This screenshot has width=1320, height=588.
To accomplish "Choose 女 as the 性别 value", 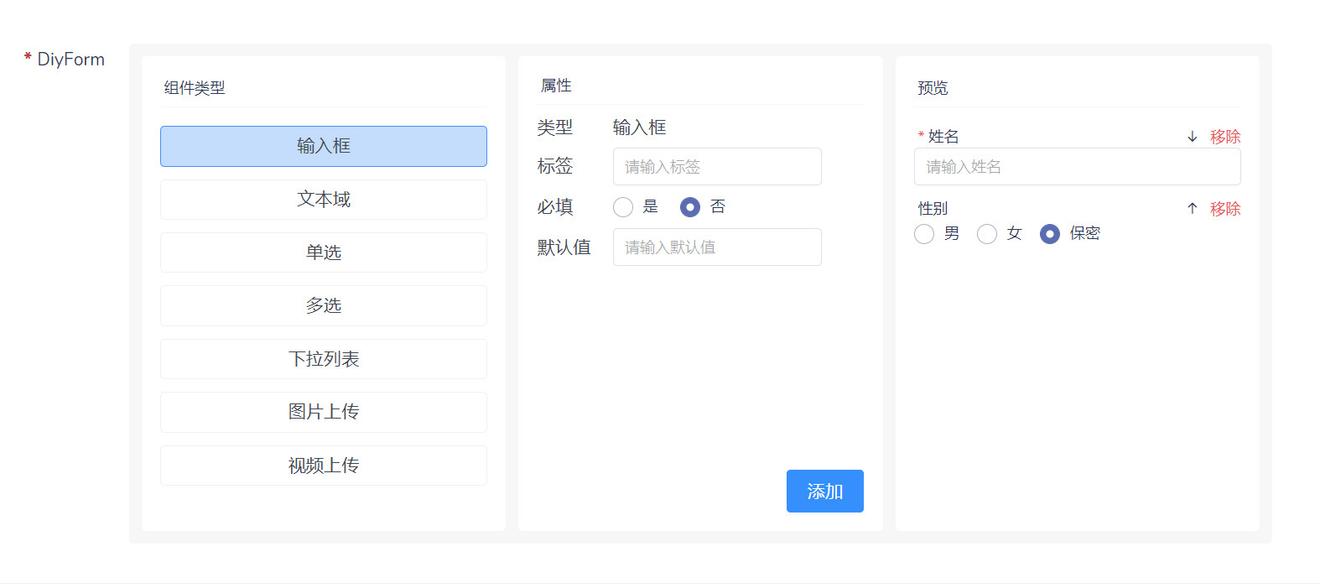I will (988, 233).
